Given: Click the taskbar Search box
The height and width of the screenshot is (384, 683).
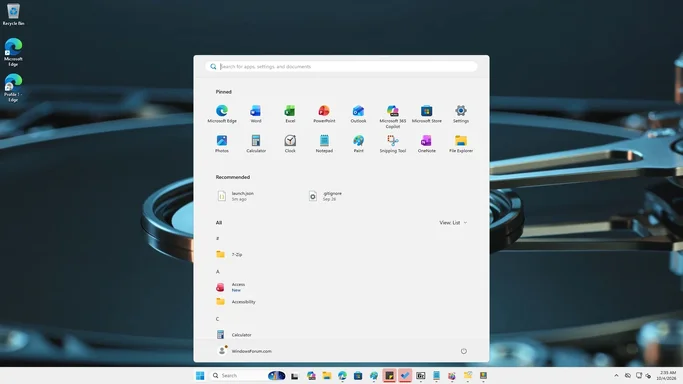Looking at the screenshot, I should 248,375.
